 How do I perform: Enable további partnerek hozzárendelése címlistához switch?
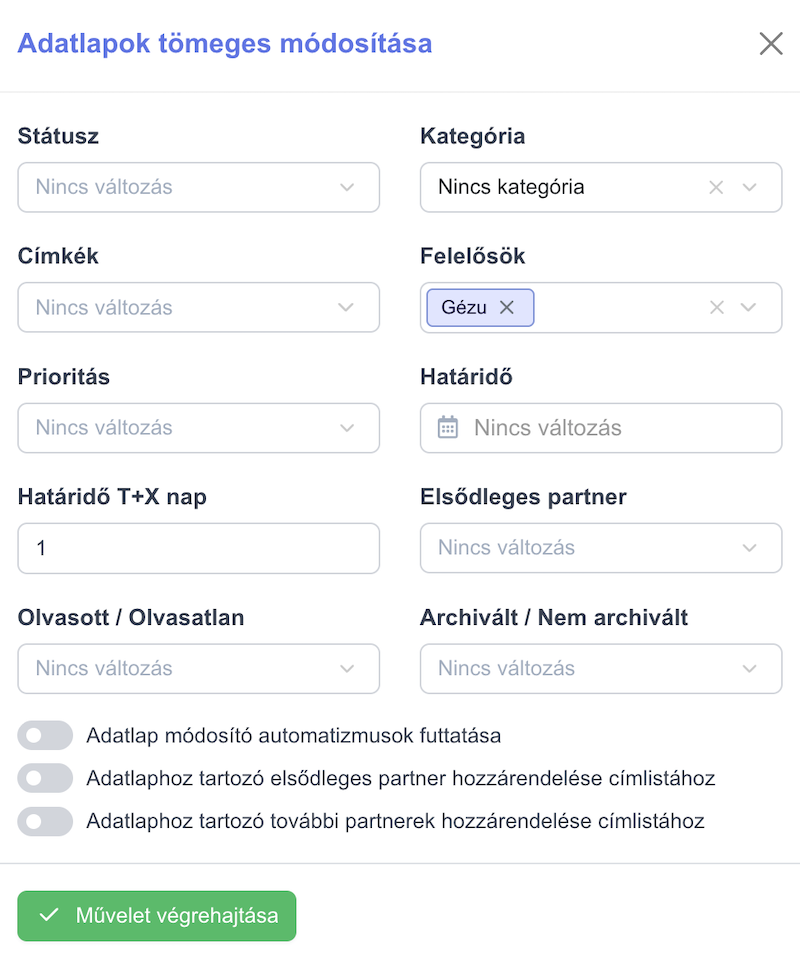(45, 821)
